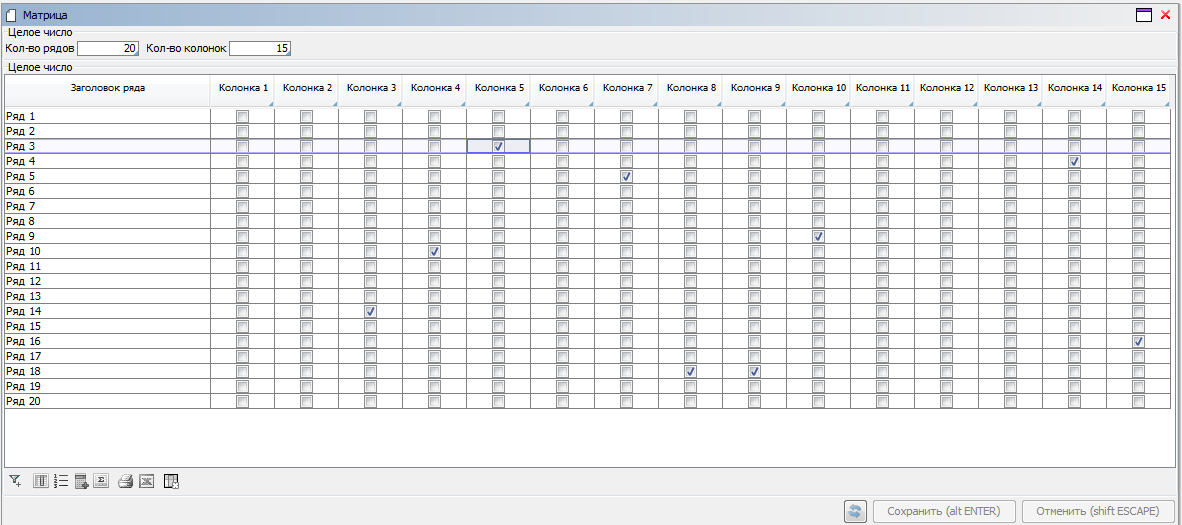Uncheck the checkbox at Ряд 3, Колонка 5

[498, 146]
